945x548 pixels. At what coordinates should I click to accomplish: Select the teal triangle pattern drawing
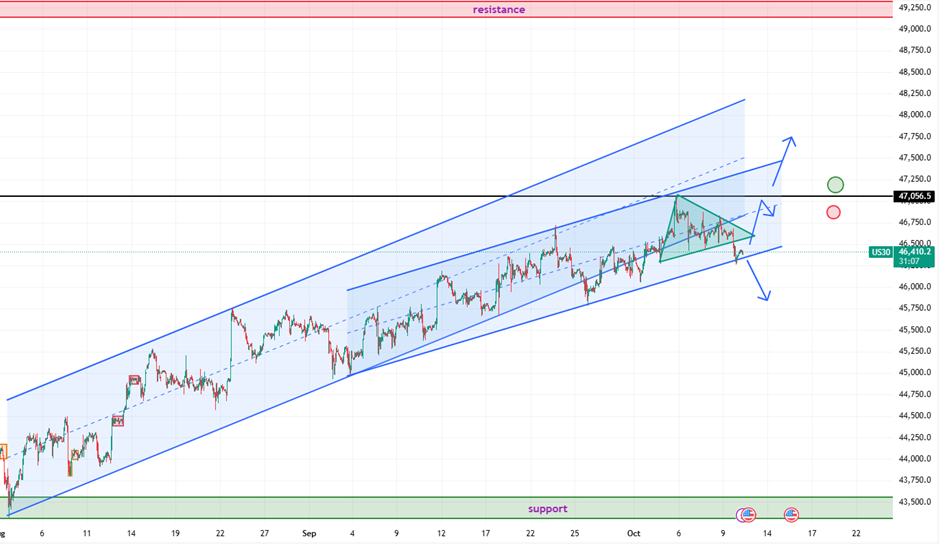coord(698,235)
